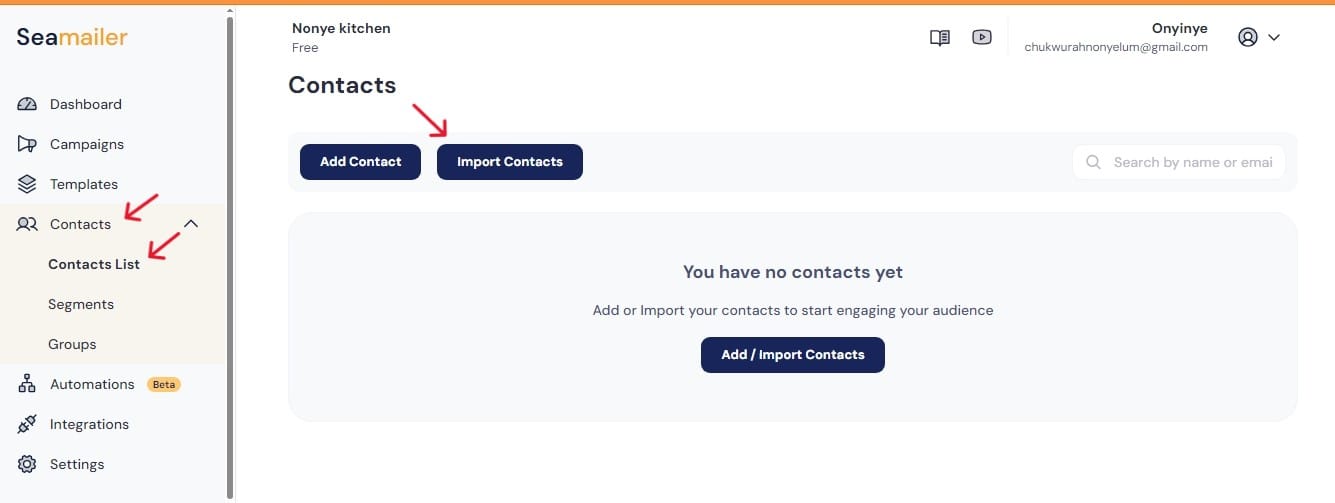This screenshot has width=1335, height=503.
Task: Click the Templates layers icon
Action: (x=27, y=184)
